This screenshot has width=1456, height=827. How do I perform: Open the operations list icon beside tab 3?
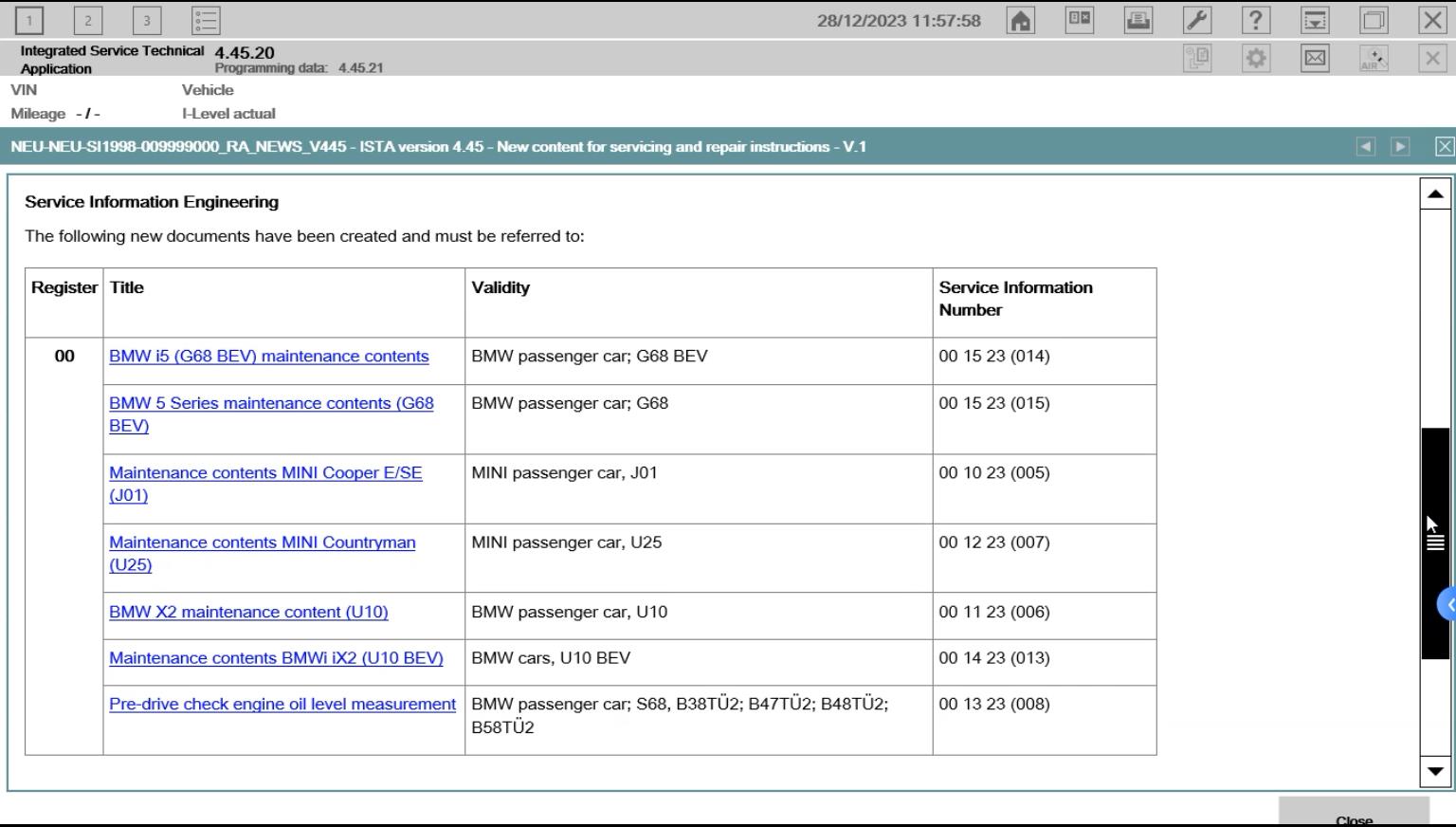(x=206, y=20)
